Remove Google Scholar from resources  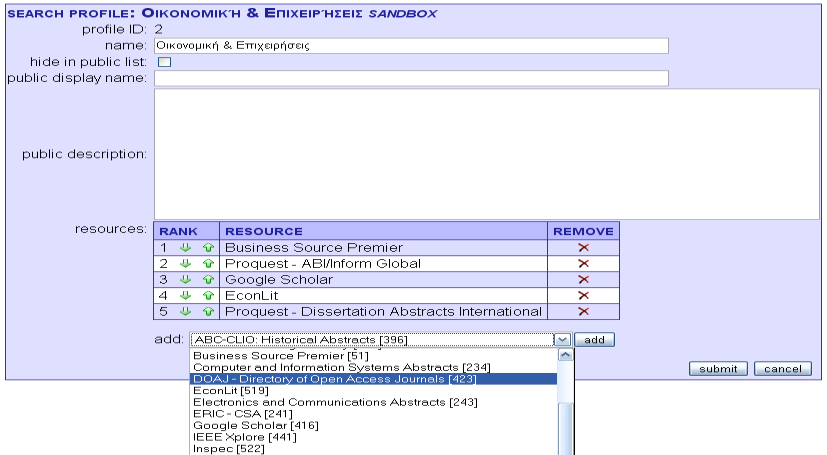pos(583,279)
